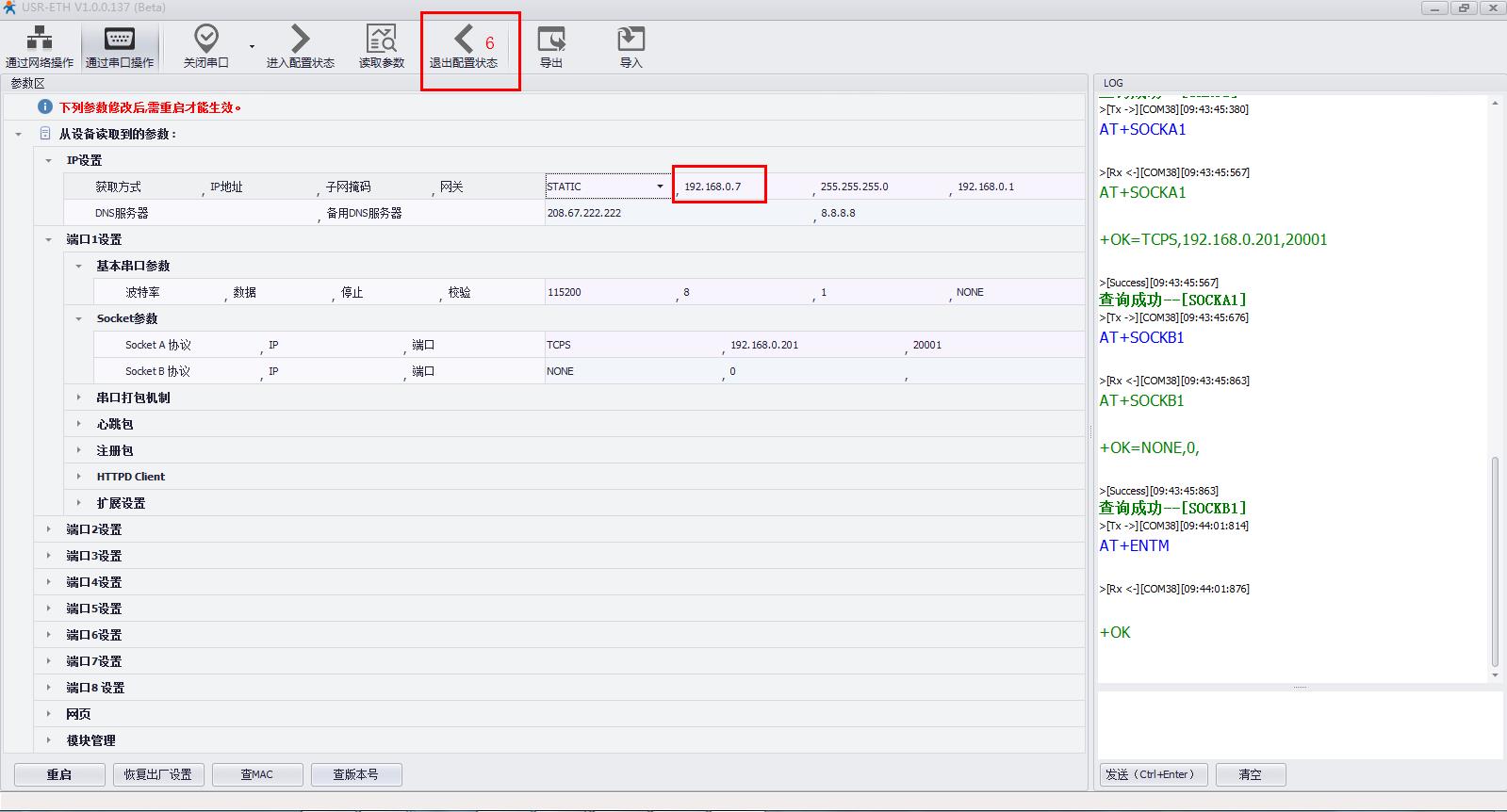Image resolution: width=1507 pixels, height=812 pixels.
Task: Click the 恢复出厂设置 factory reset button
Action: click(x=158, y=774)
